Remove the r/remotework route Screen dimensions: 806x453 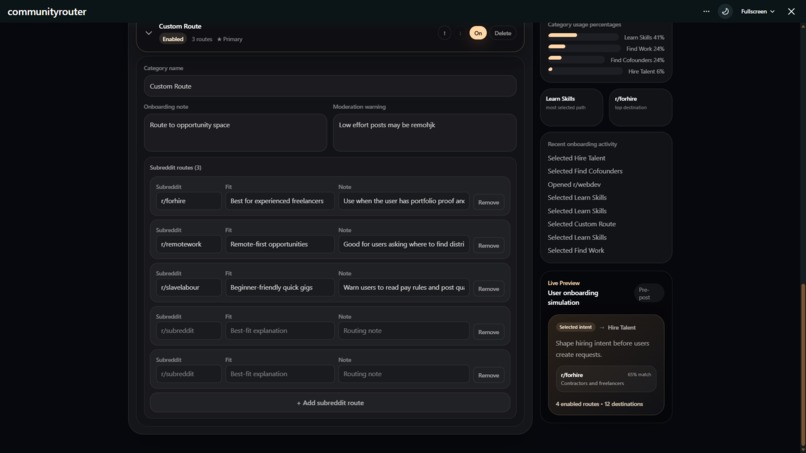coord(488,246)
